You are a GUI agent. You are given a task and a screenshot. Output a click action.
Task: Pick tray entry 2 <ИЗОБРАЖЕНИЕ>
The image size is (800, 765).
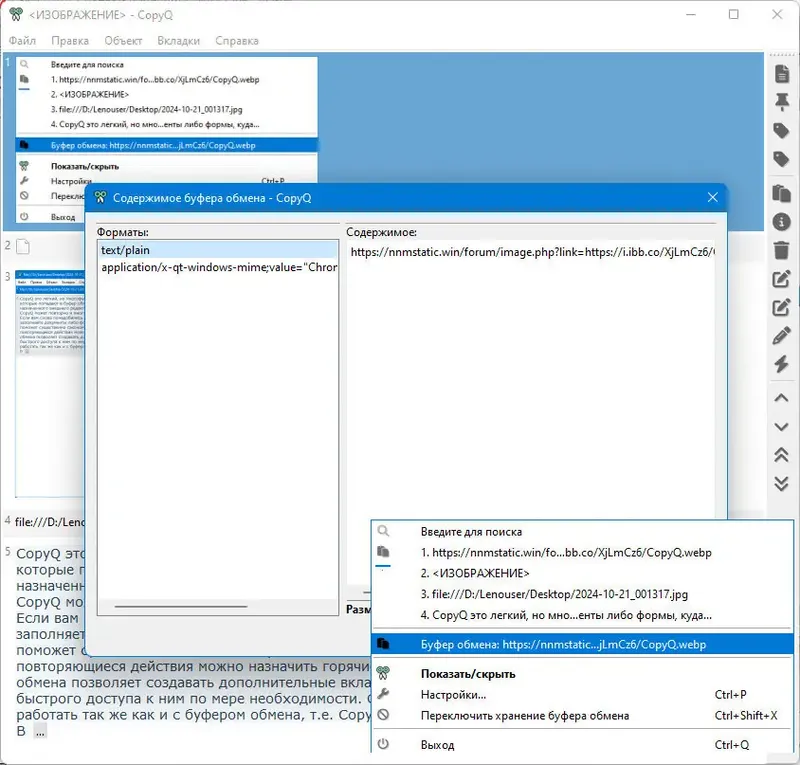(582, 573)
